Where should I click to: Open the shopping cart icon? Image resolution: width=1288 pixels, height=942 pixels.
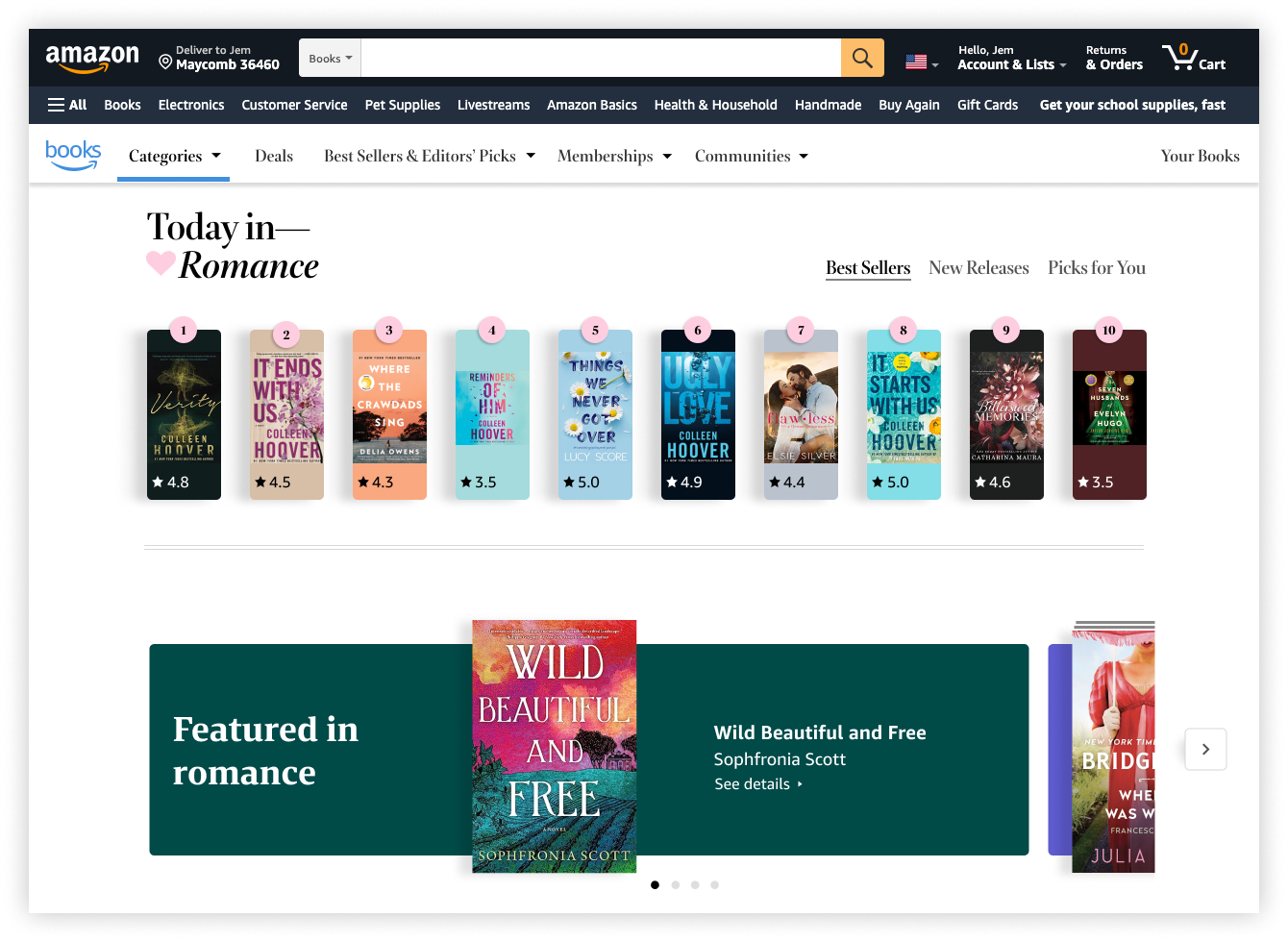(x=1194, y=58)
